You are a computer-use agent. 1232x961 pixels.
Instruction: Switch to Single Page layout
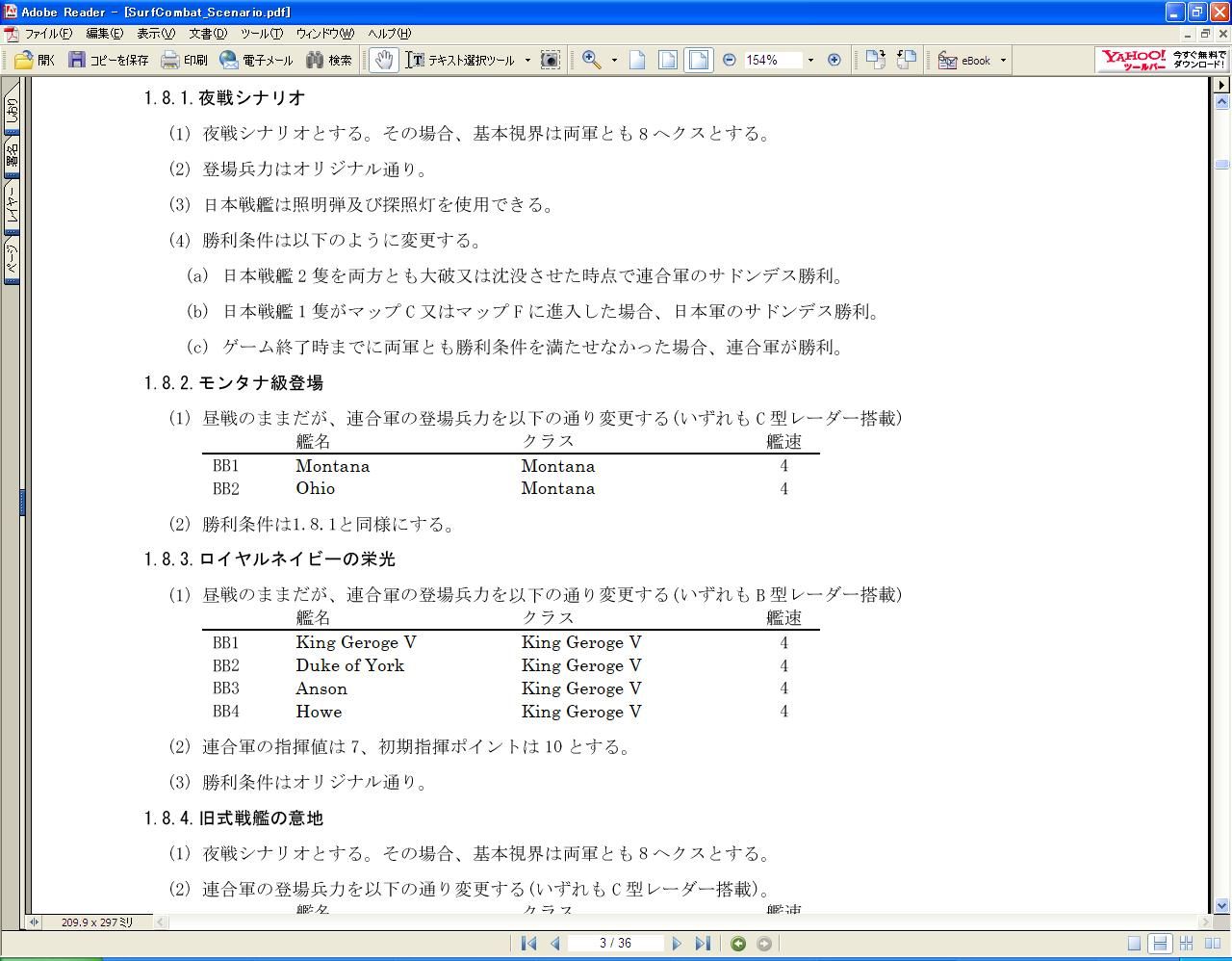click(1135, 944)
